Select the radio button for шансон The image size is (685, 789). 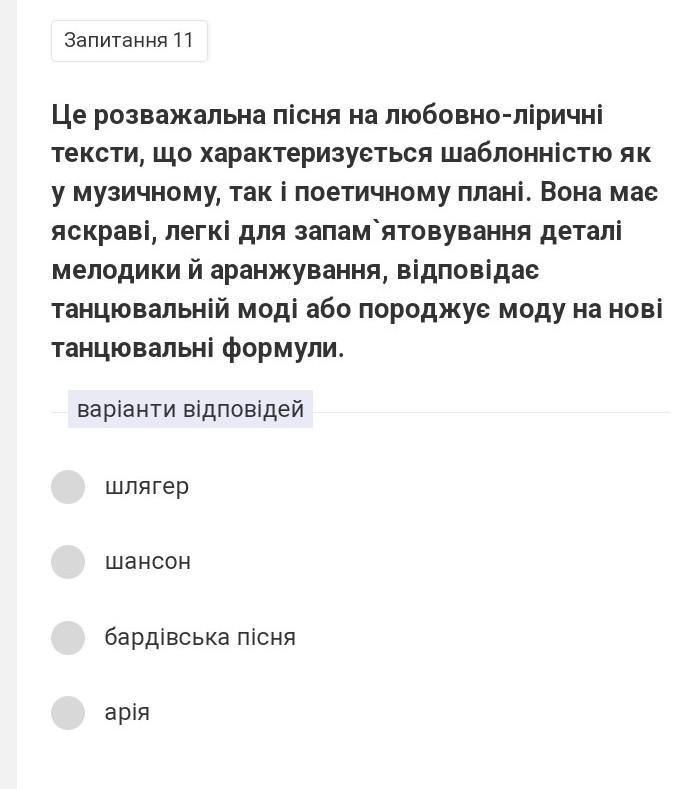68,562
